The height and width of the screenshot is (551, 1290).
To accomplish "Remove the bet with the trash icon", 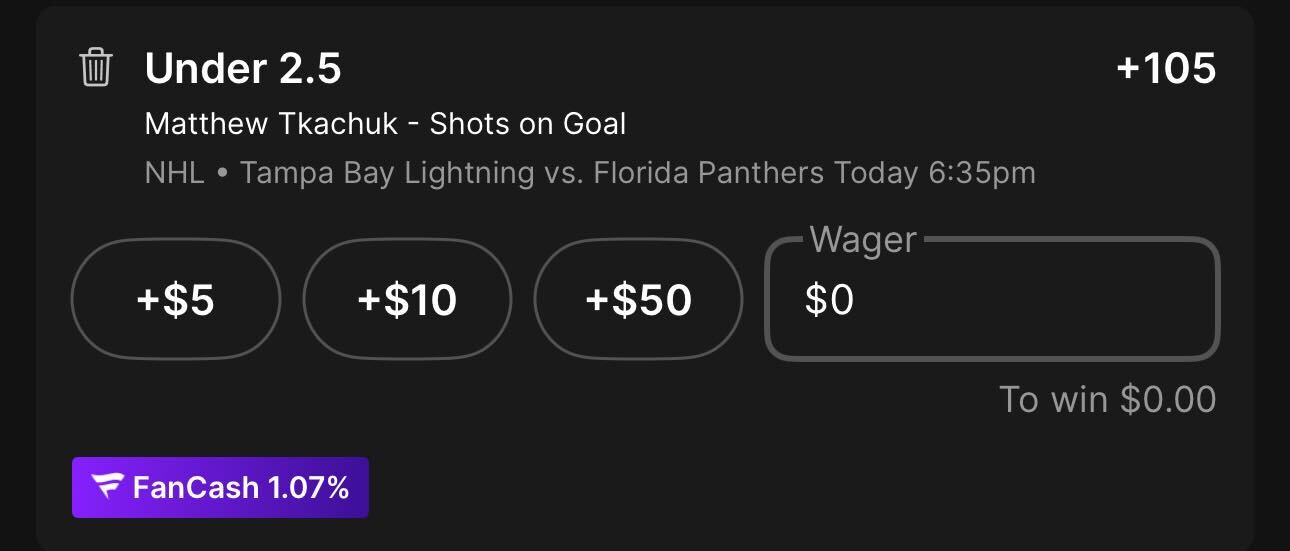I will tap(96, 68).
